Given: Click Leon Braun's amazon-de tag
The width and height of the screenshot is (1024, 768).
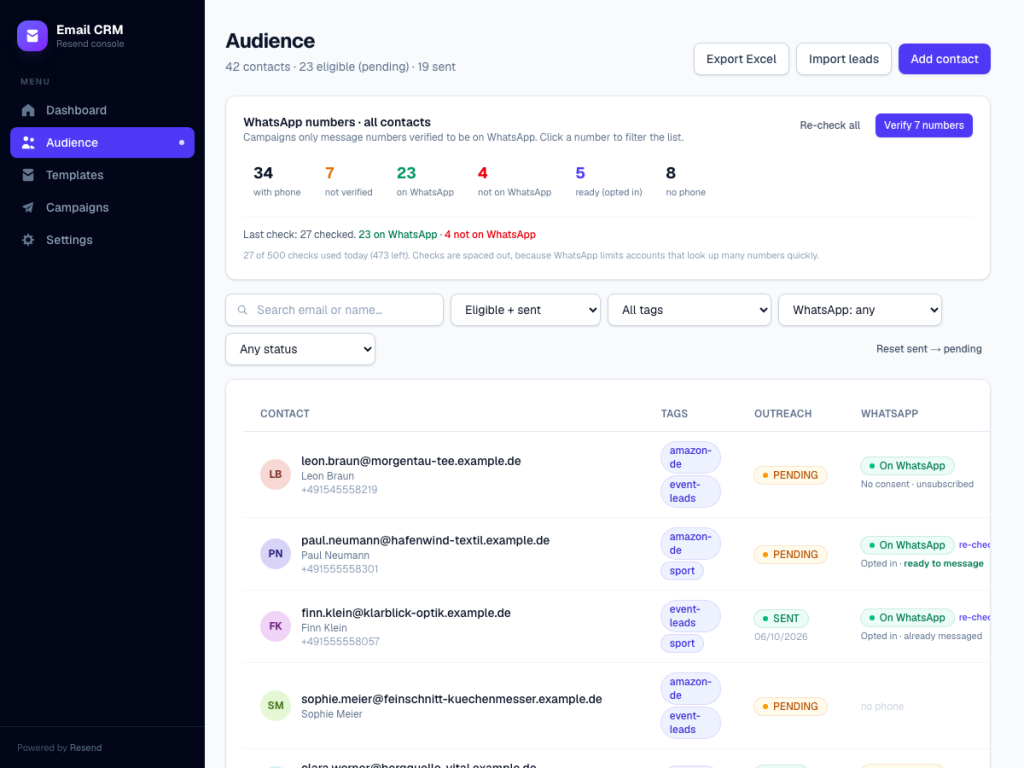Looking at the screenshot, I should [690, 457].
